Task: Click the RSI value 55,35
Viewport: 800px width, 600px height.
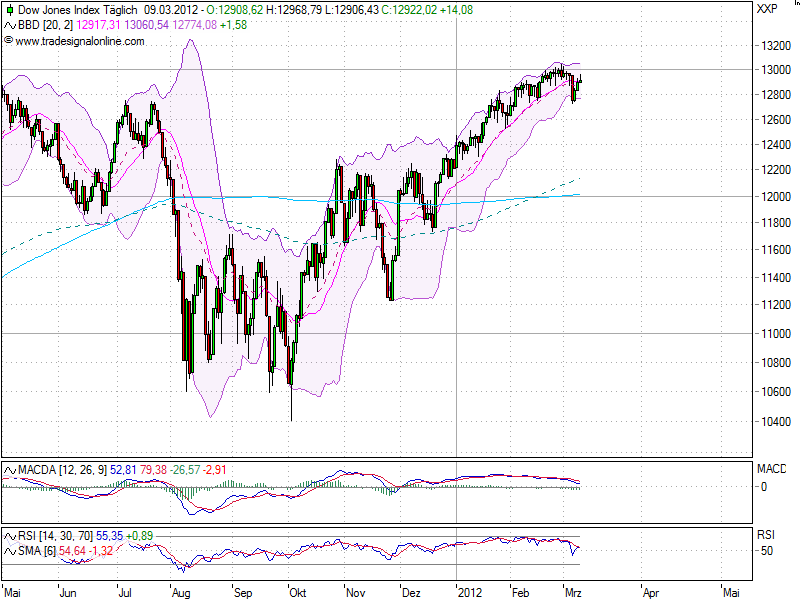Action: [110, 536]
